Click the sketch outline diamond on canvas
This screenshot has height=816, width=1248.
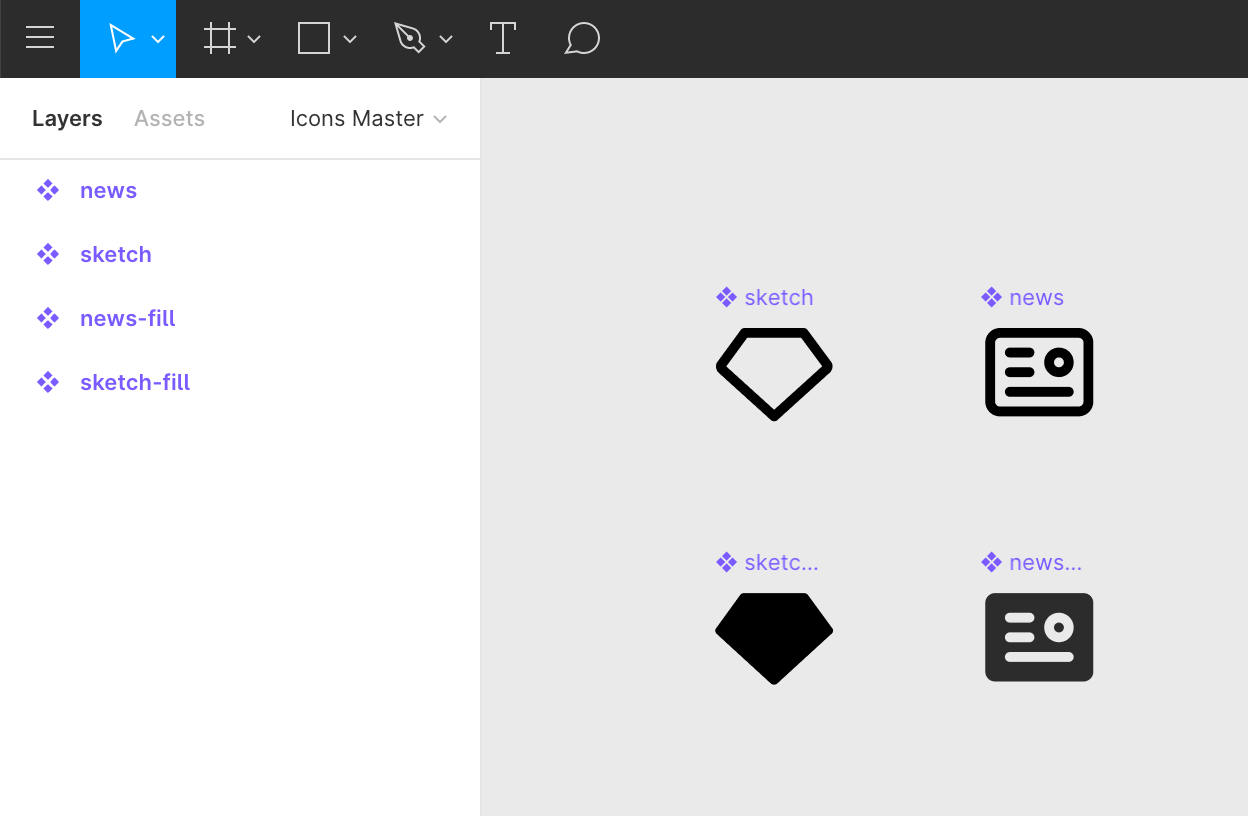point(774,373)
